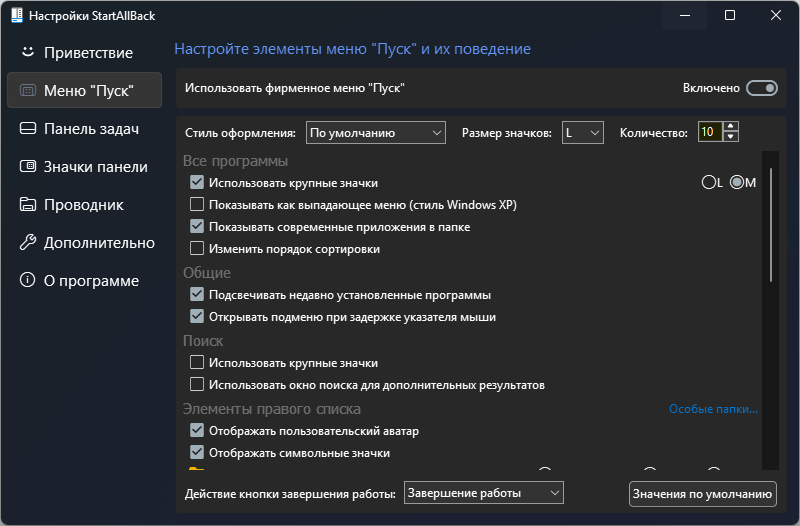Click the Значки панели sidebar icon
Image resolution: width=800 pixels, height=526 pixels.
coord(28,167)
